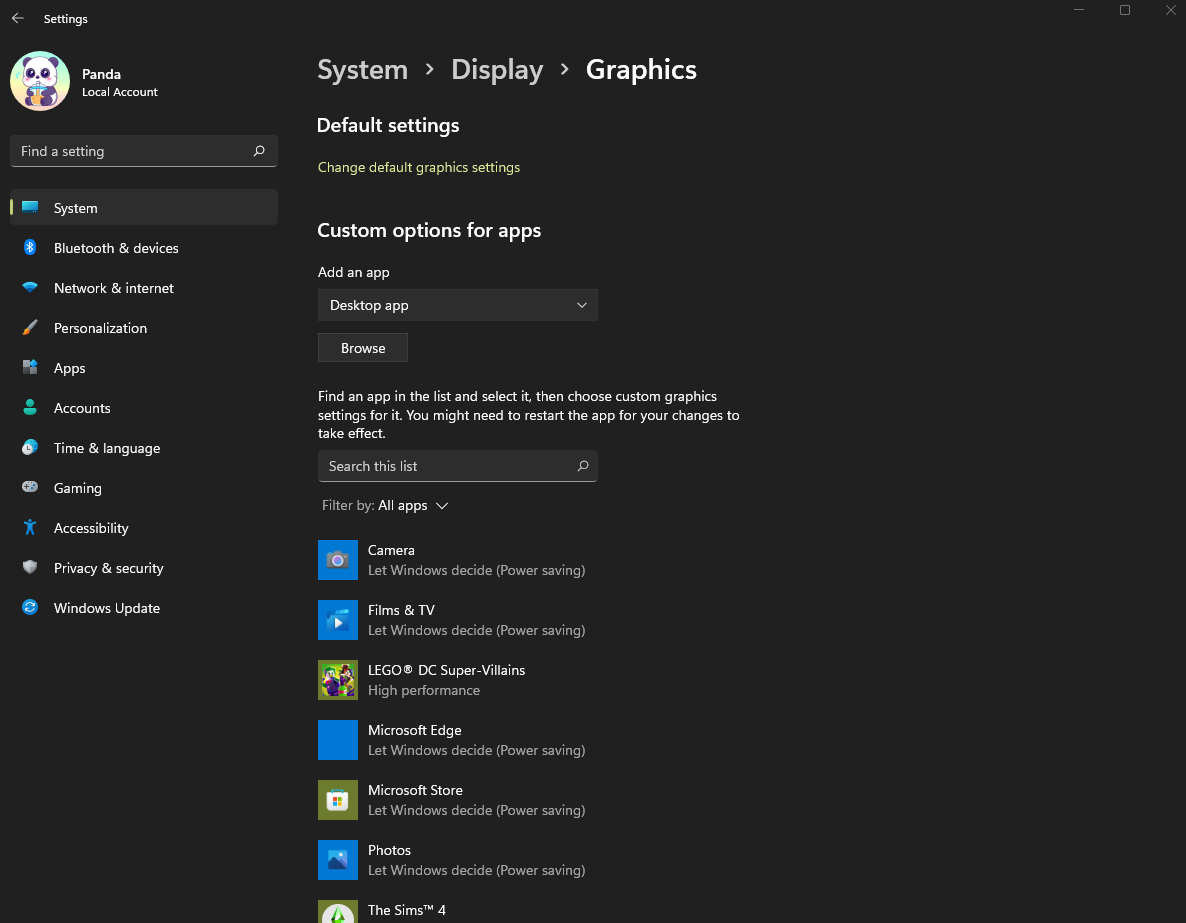Click the Browse button
This screenshot has height=923, width=1186.
click(362, 348)
